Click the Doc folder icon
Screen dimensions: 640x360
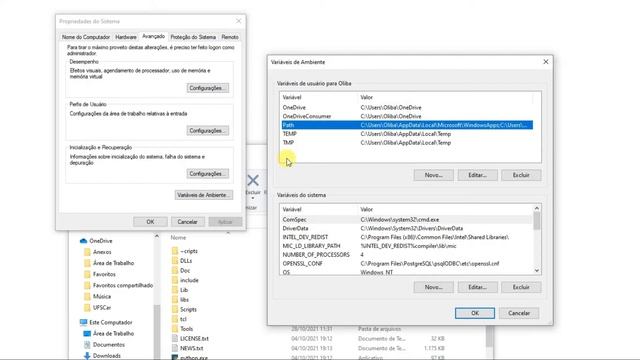point(175,271)
